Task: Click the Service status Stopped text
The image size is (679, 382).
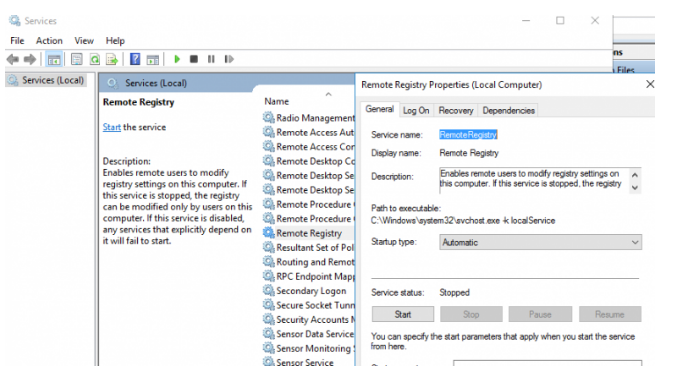Action: coord(454,292)
